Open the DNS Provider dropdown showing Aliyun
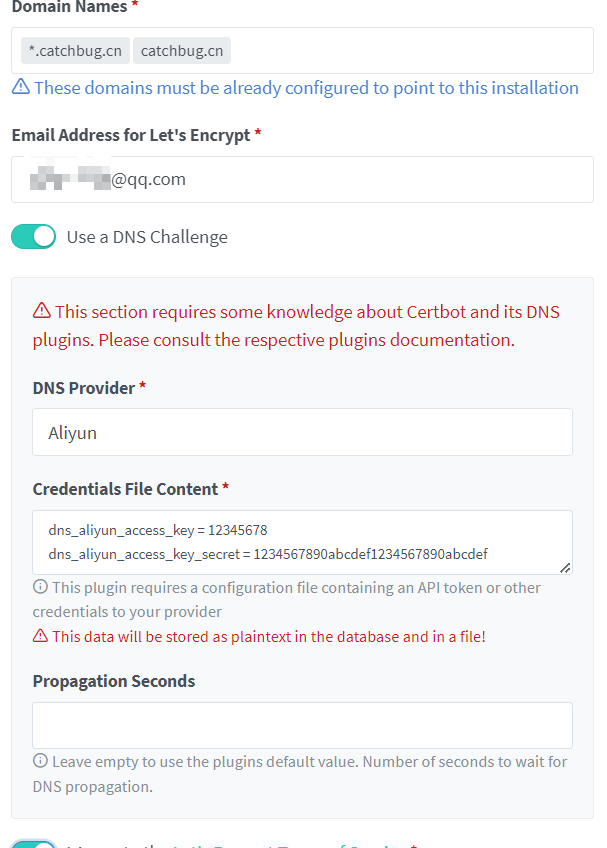The image size is (607, 848). [x=302, y=433]
